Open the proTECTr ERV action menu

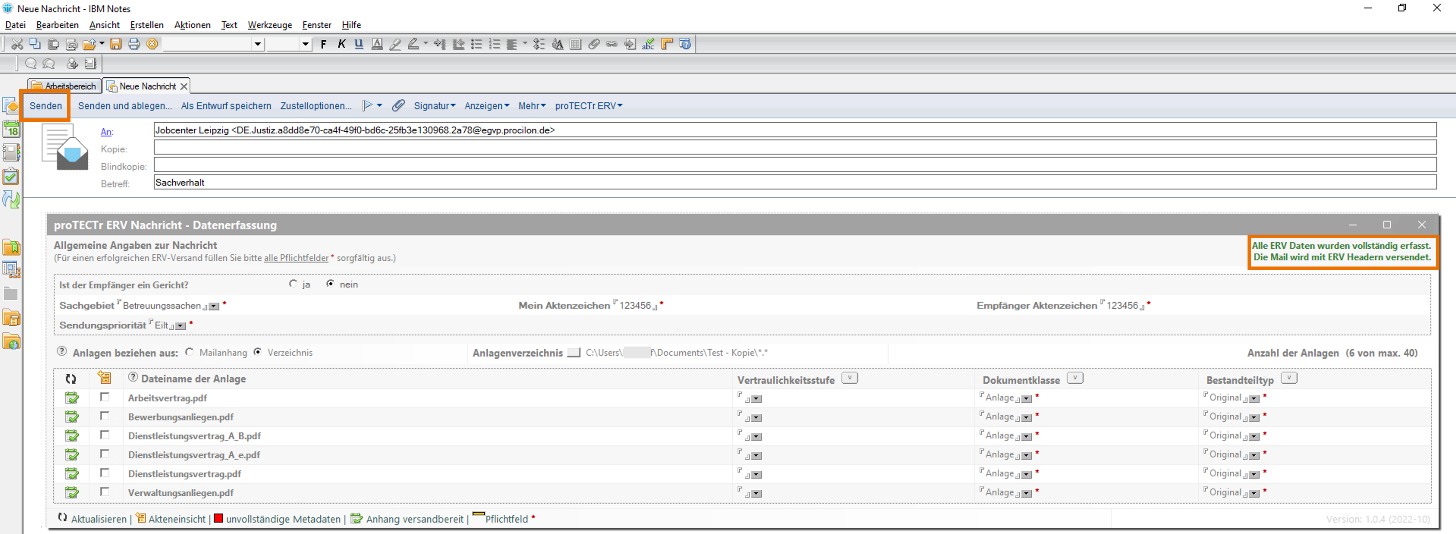(x=588, y=105)
